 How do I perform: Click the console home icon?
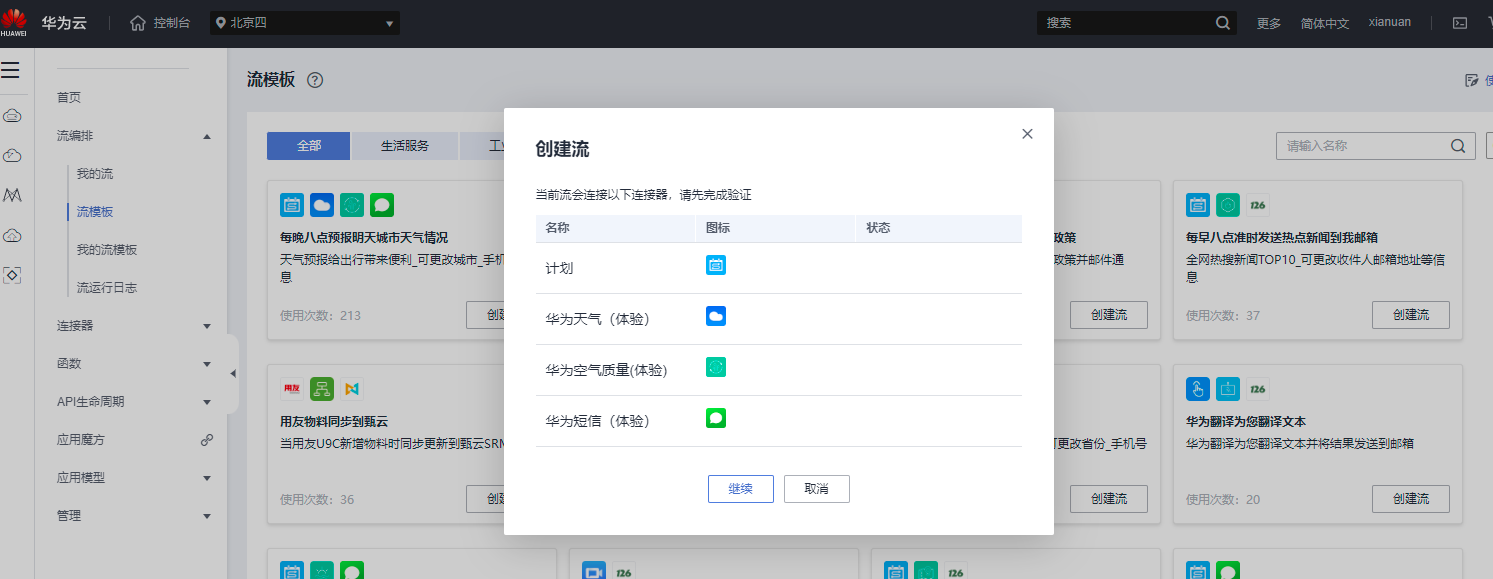point(138,23)
